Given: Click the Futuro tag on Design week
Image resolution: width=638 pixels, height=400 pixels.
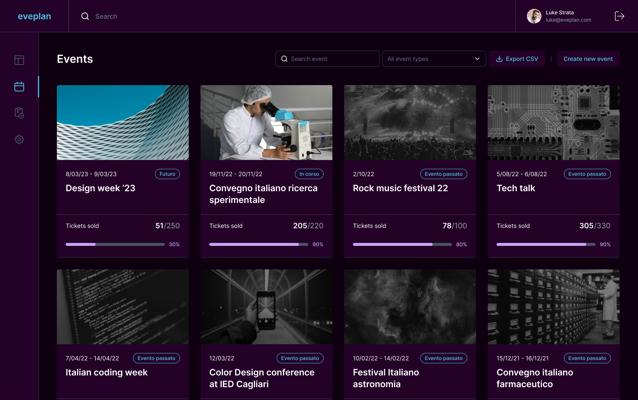Looking at the screenshot, I should click(167, 174).
